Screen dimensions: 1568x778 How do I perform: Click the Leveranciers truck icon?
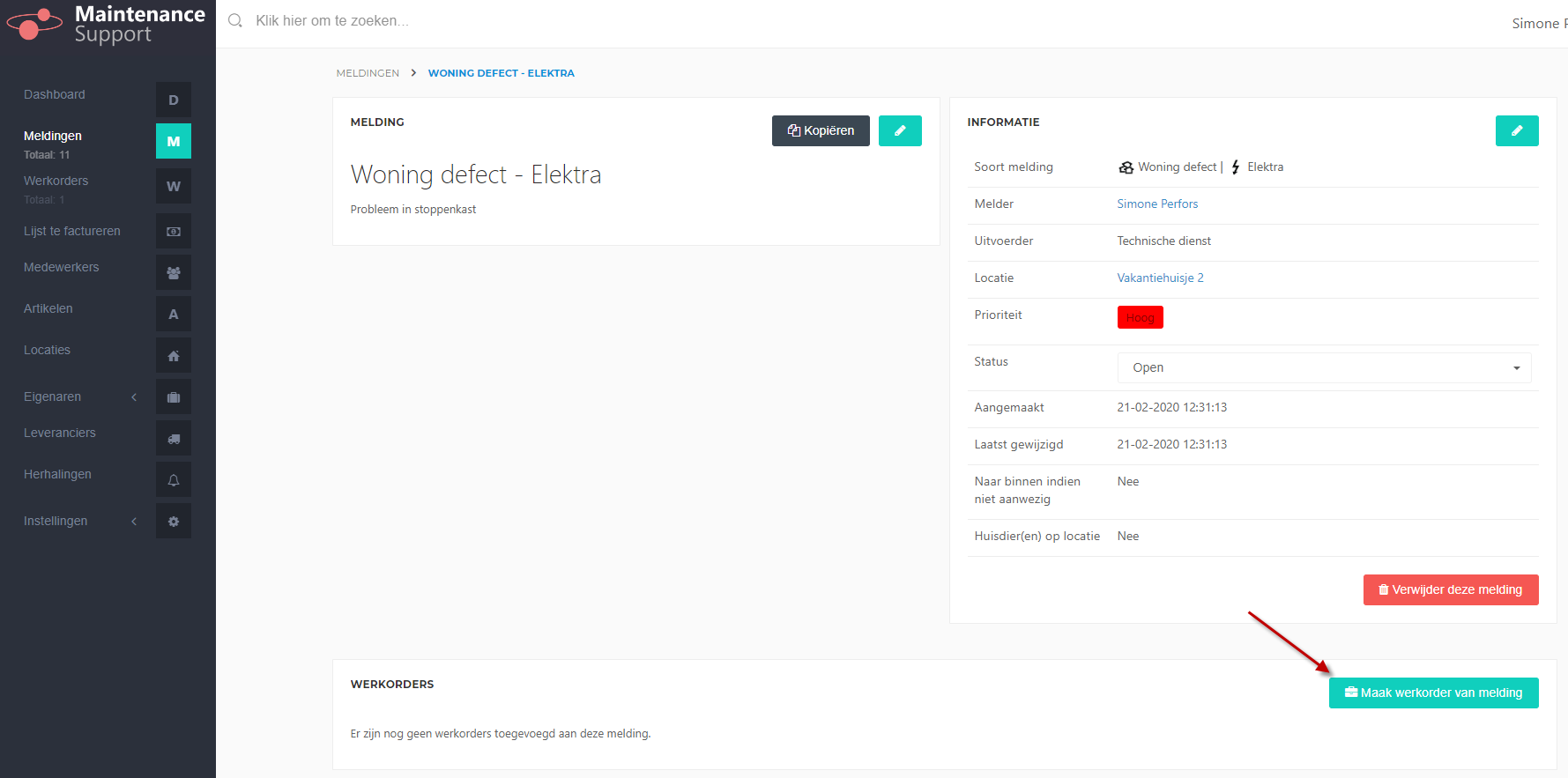(x=174, y=438)
